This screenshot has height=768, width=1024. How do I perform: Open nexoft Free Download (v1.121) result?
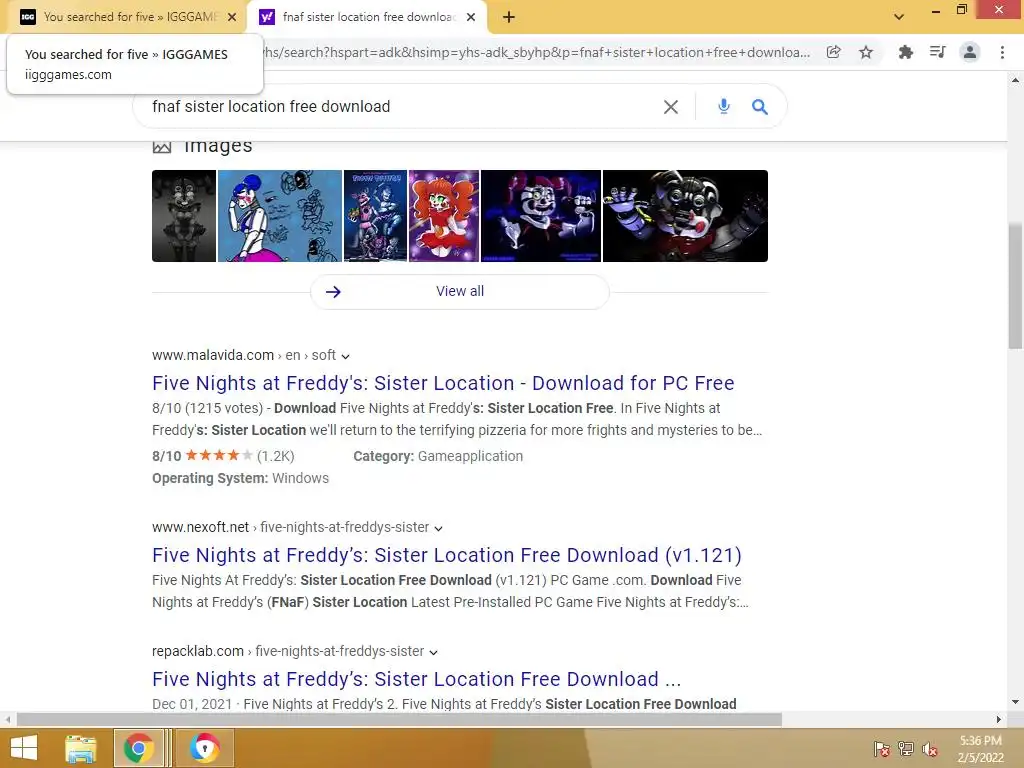coord(447,555)
